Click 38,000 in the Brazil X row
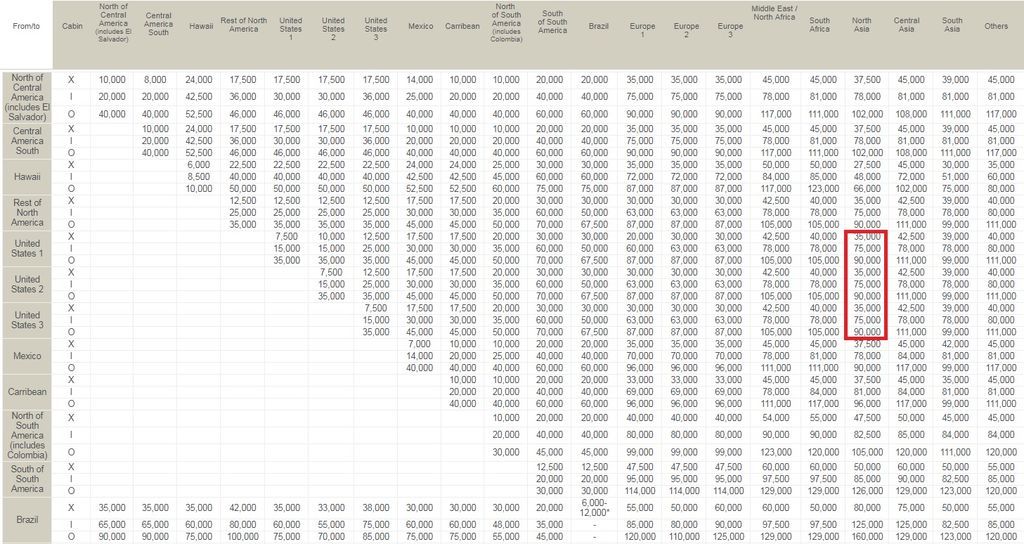 coord(375,507)
